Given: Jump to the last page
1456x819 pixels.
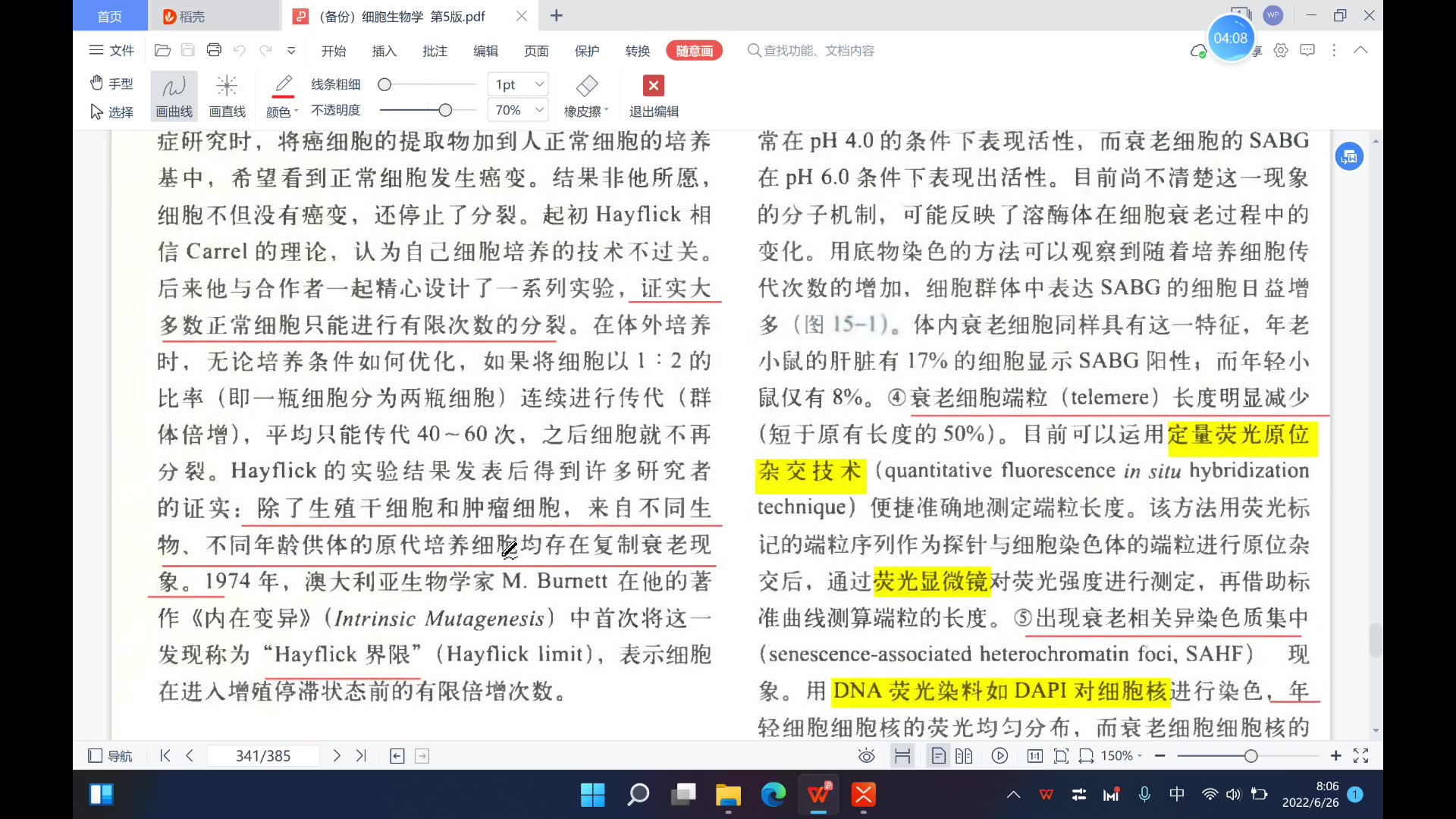Looking at the screenshot, I should [361, 755].
